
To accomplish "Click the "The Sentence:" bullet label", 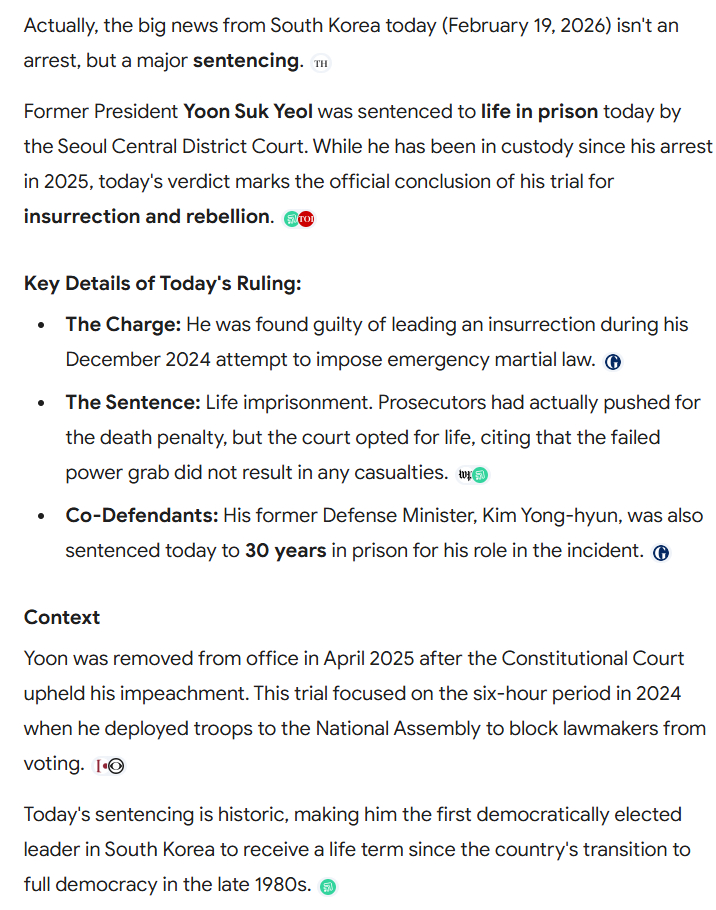I will [133, 402].
